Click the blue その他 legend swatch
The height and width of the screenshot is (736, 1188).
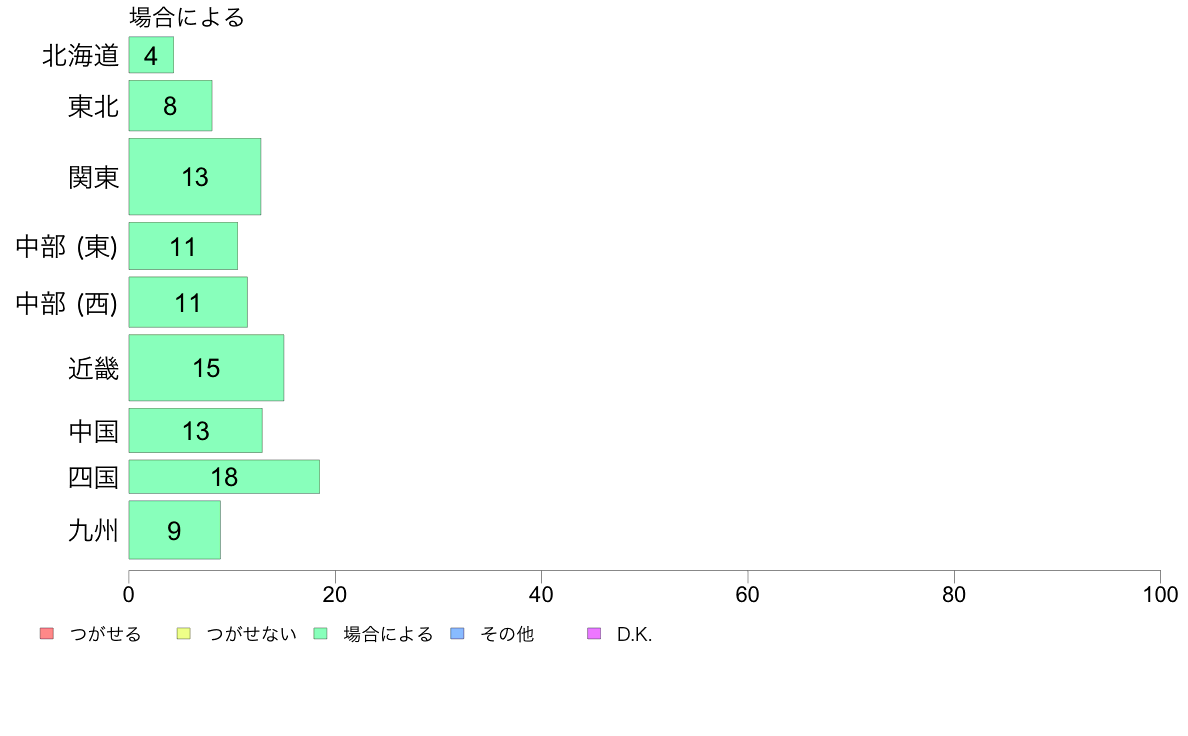tap(457, 634)
